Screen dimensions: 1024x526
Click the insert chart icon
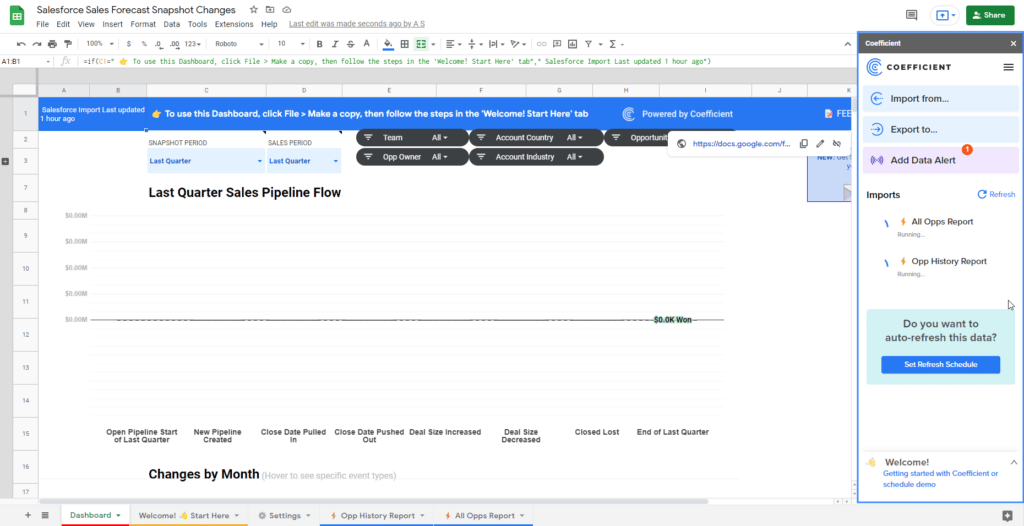(573, 44)
